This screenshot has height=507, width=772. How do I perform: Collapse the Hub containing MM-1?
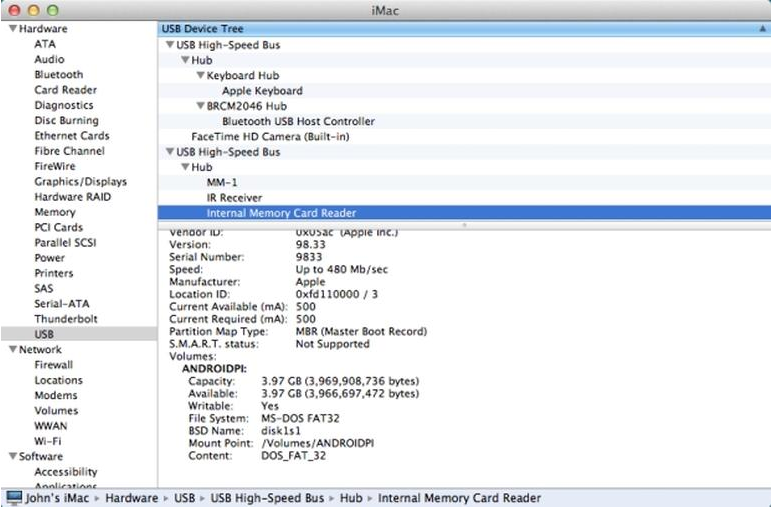185,167
